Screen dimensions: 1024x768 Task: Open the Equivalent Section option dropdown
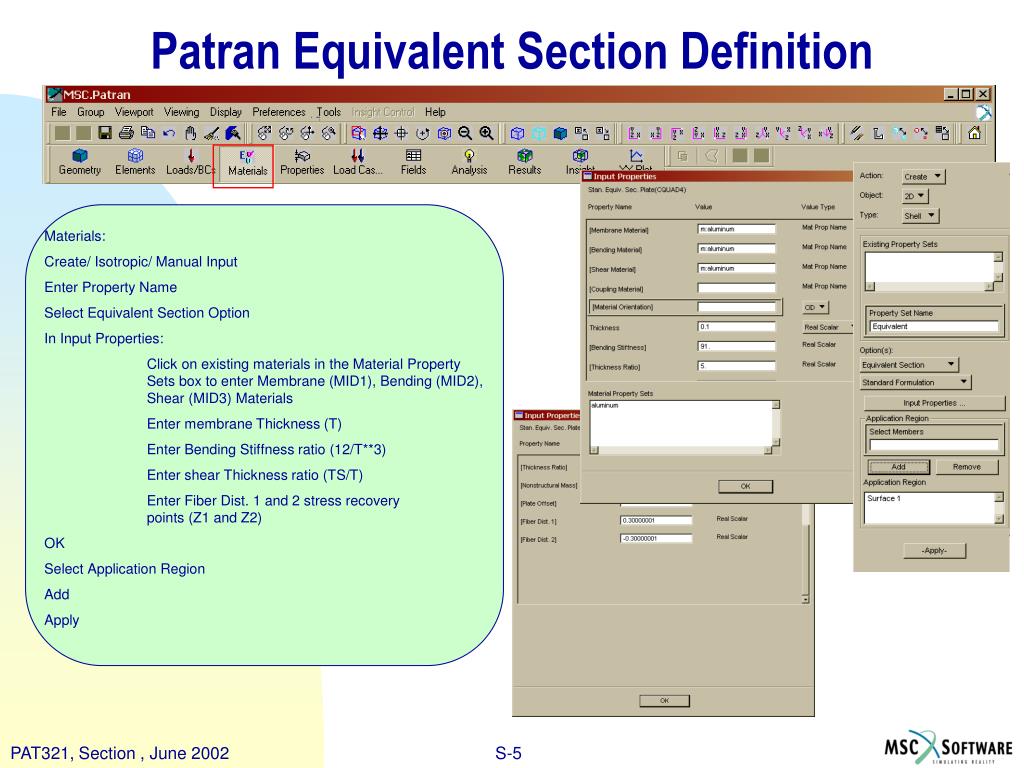909,364
